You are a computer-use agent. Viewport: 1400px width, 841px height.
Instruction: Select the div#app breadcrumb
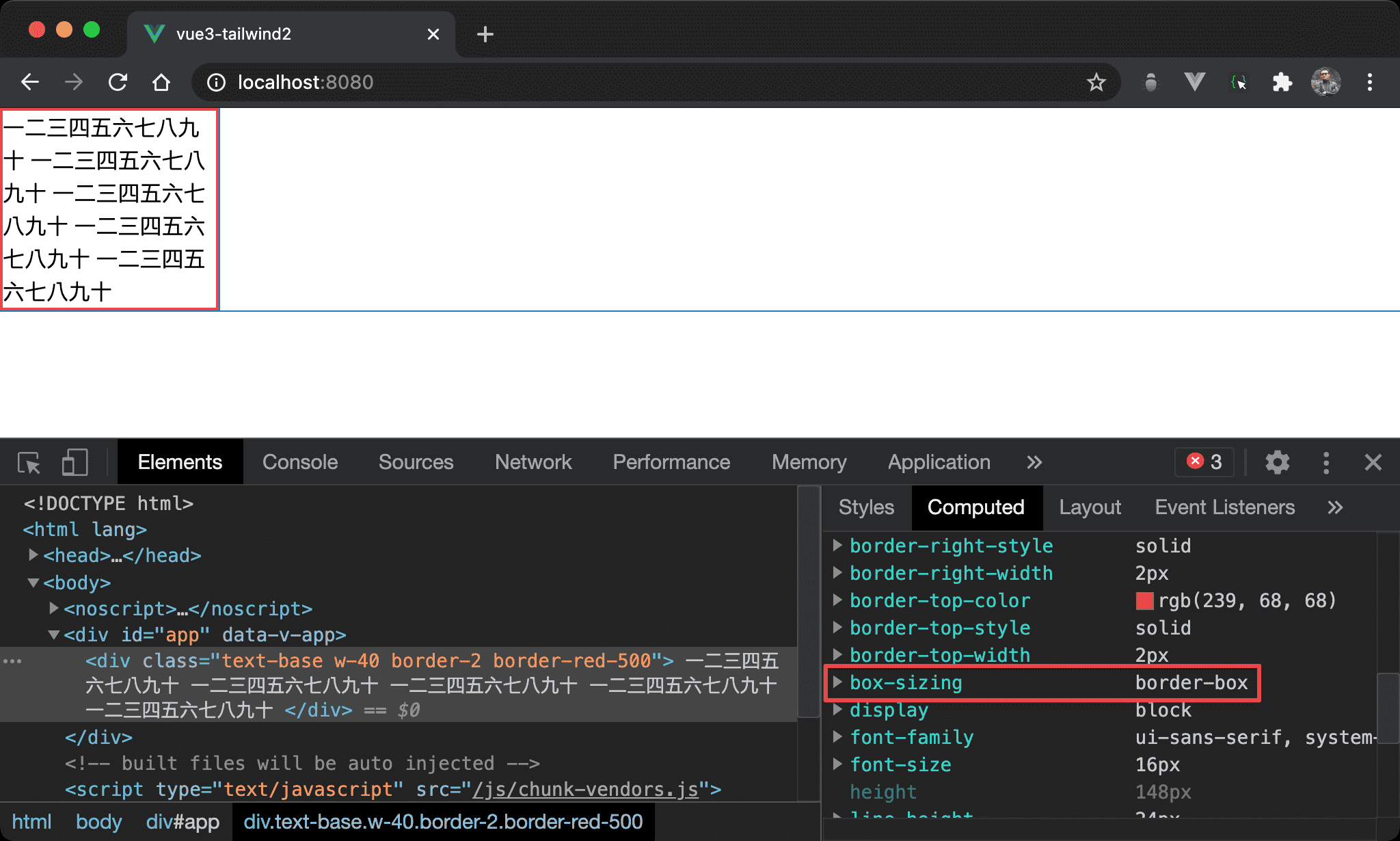click(183, 822)
